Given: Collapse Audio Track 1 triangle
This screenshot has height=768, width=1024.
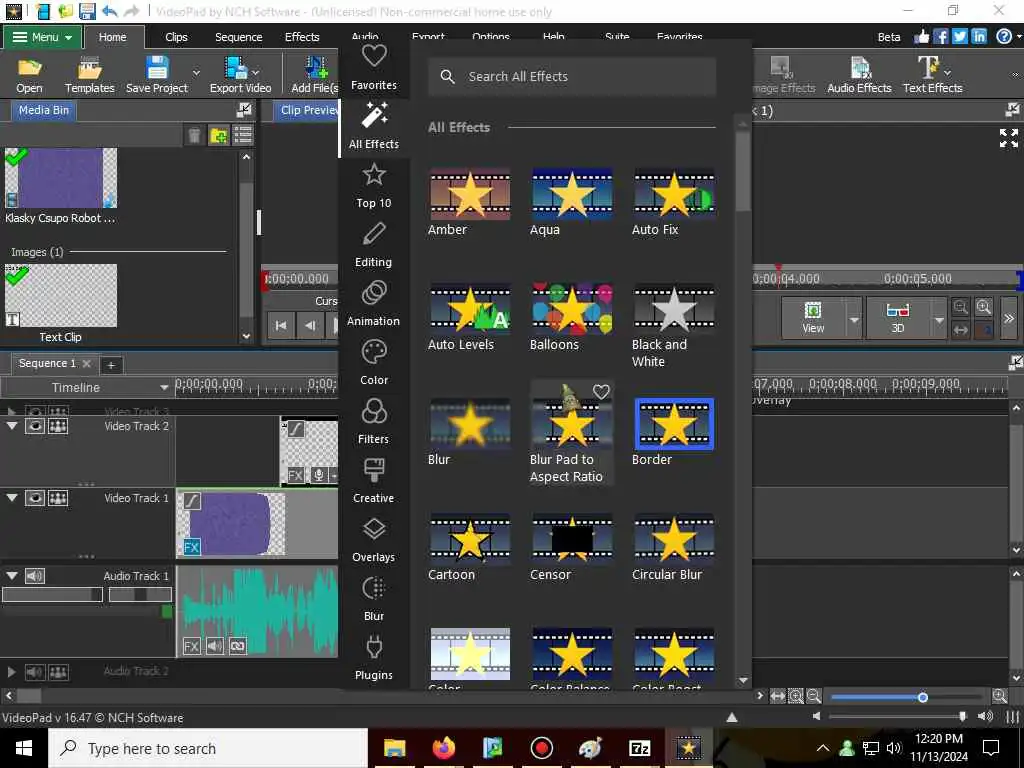Looking at the screenshot, I should pos(12,575).
